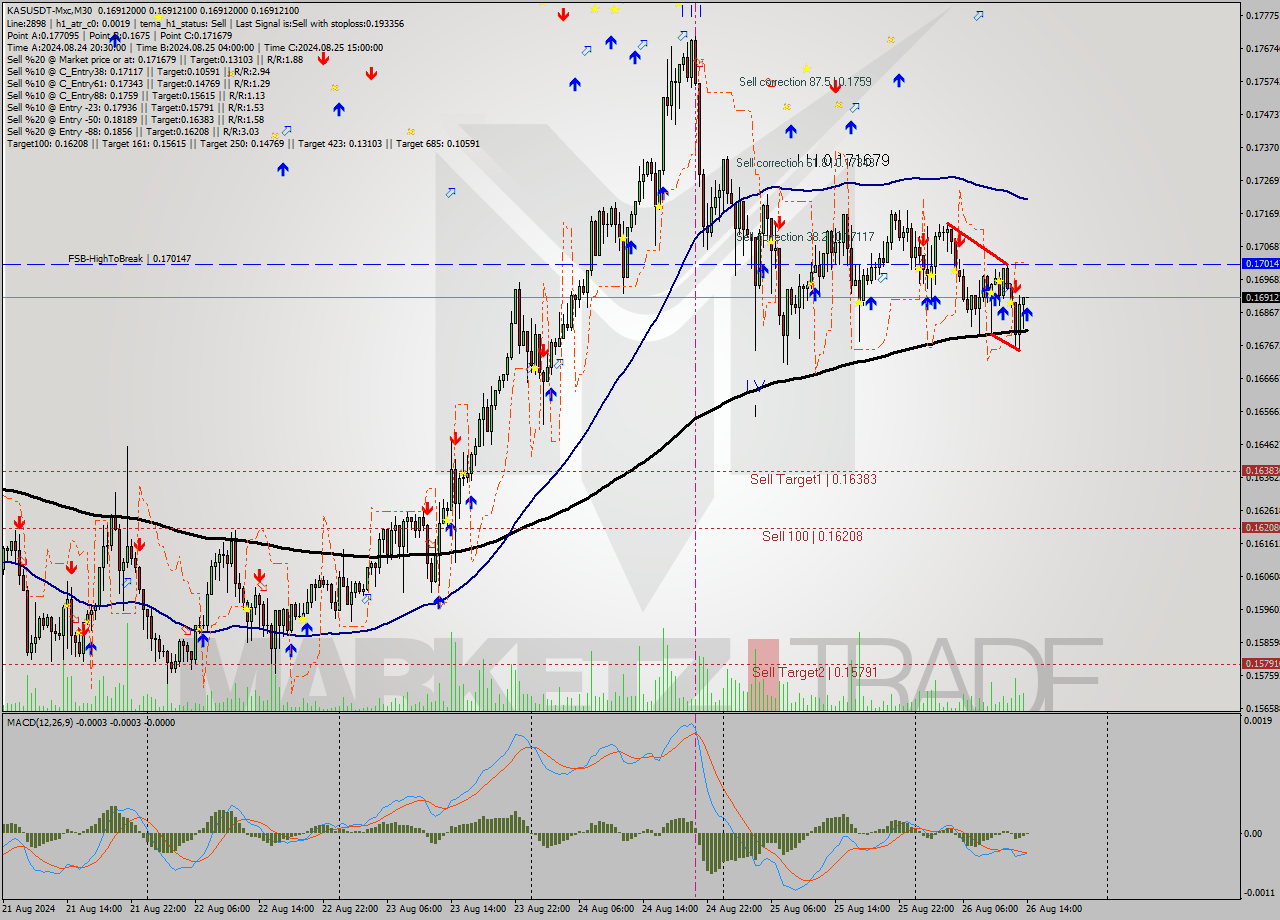The width and height of the screenshot is (1280, 920).
Task: Click the red 0.15791 price tag on axis
Action: point(1260,663)
